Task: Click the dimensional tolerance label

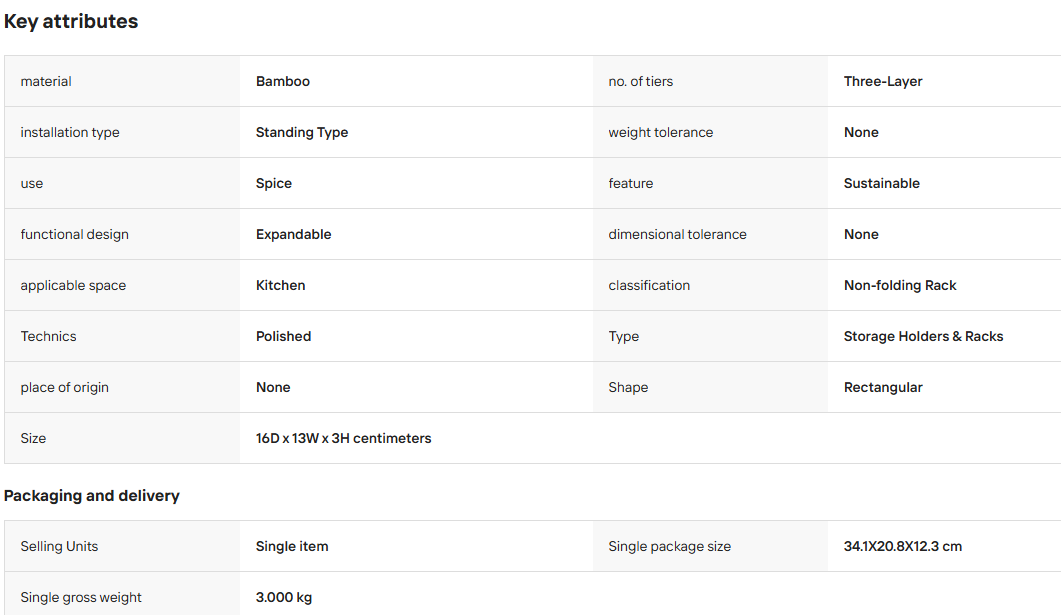Action: 677,234
